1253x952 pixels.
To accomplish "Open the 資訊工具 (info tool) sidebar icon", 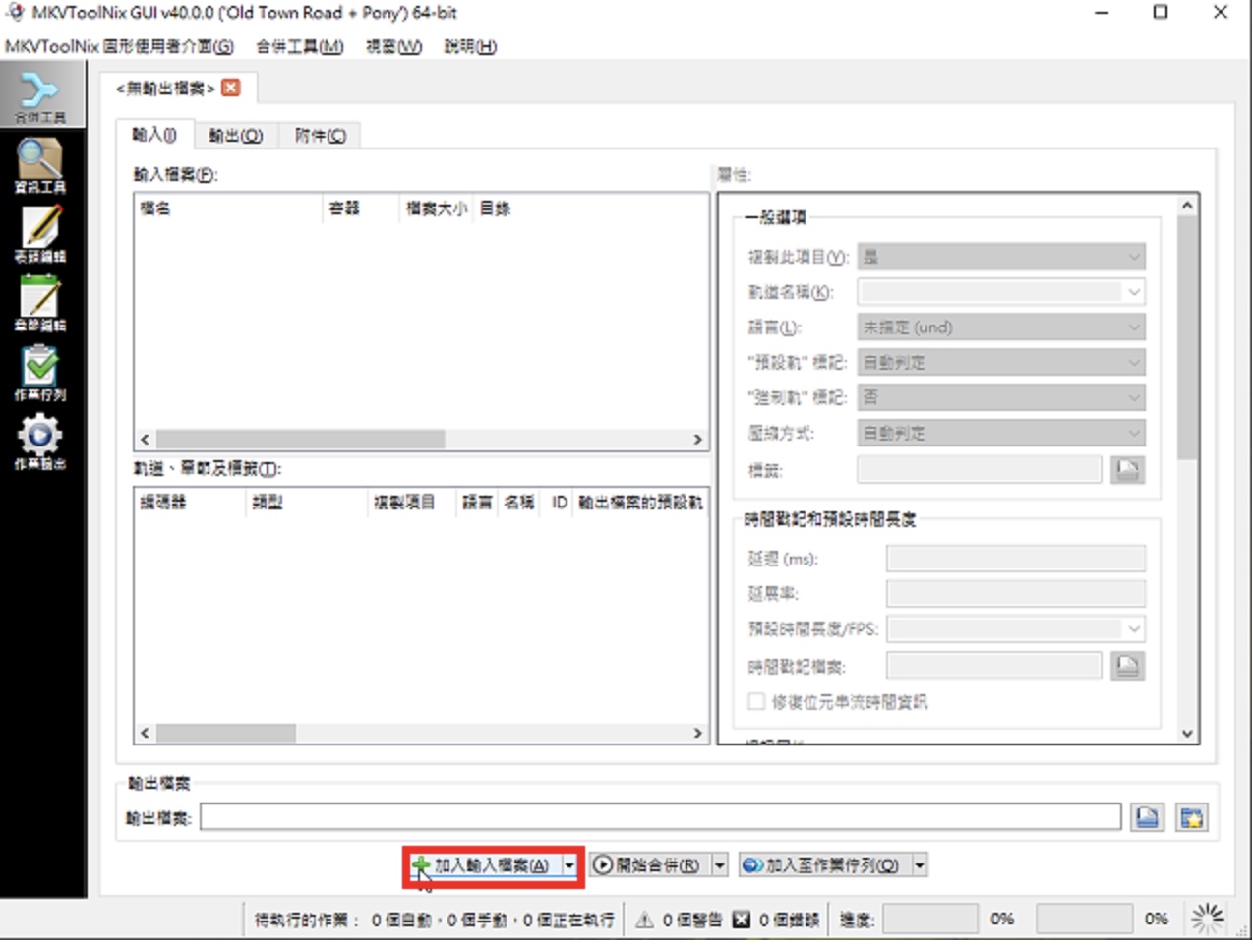I will click(40, 164).
